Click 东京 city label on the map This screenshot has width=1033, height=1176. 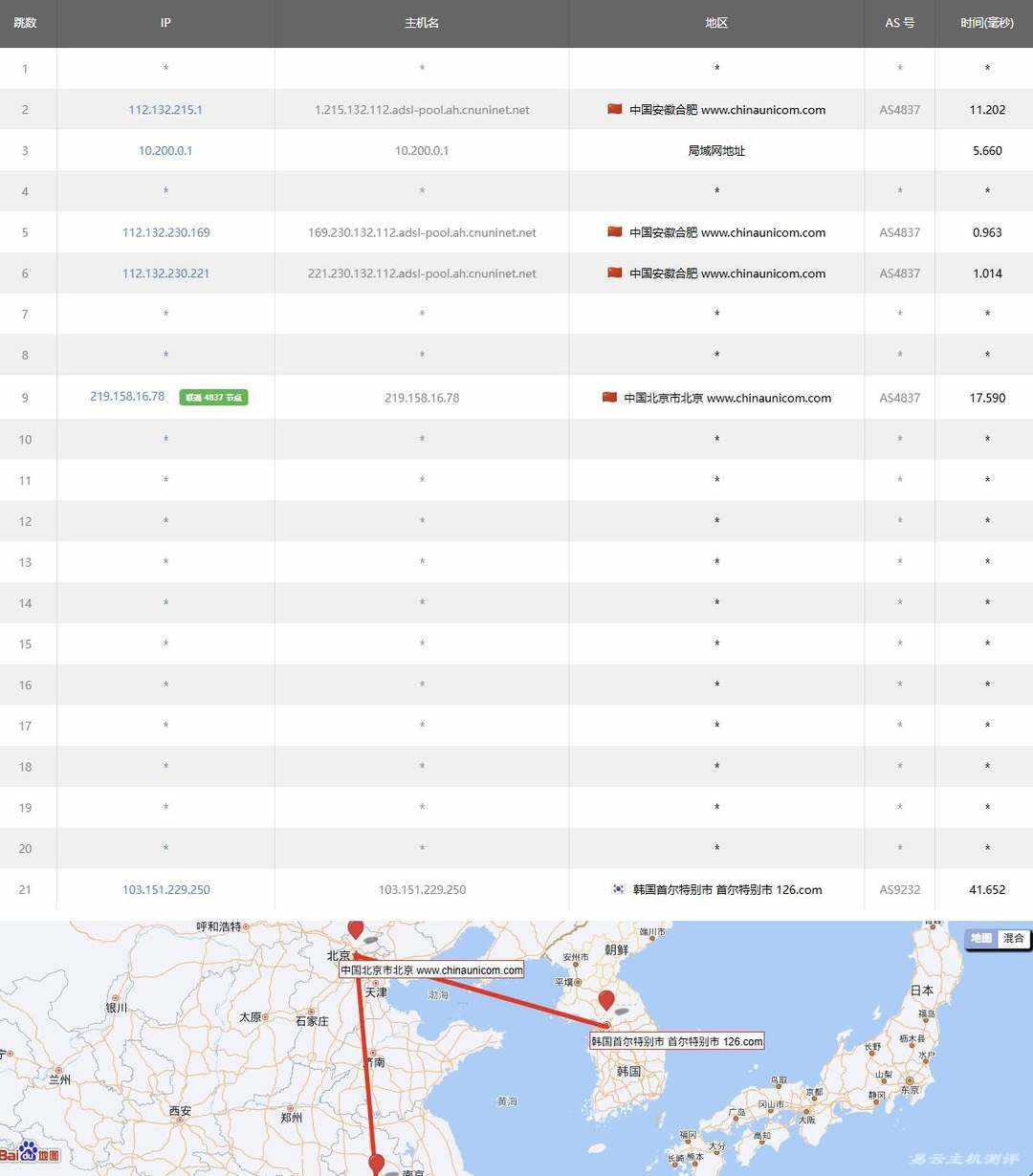click(911, 1090)
